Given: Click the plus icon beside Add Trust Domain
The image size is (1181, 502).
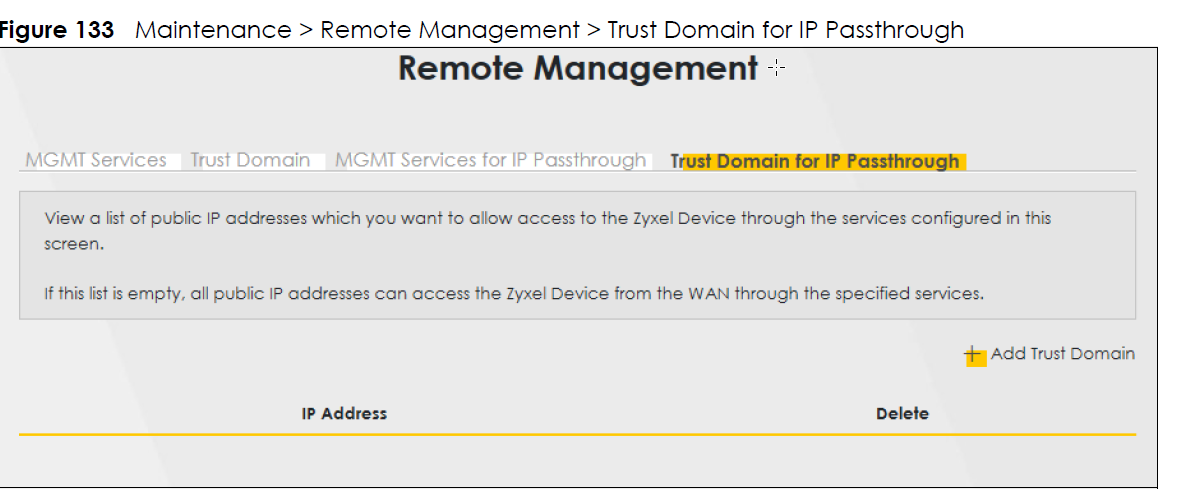Looking at the screenshot, I should pyautogui.click(x=973, y=355).
